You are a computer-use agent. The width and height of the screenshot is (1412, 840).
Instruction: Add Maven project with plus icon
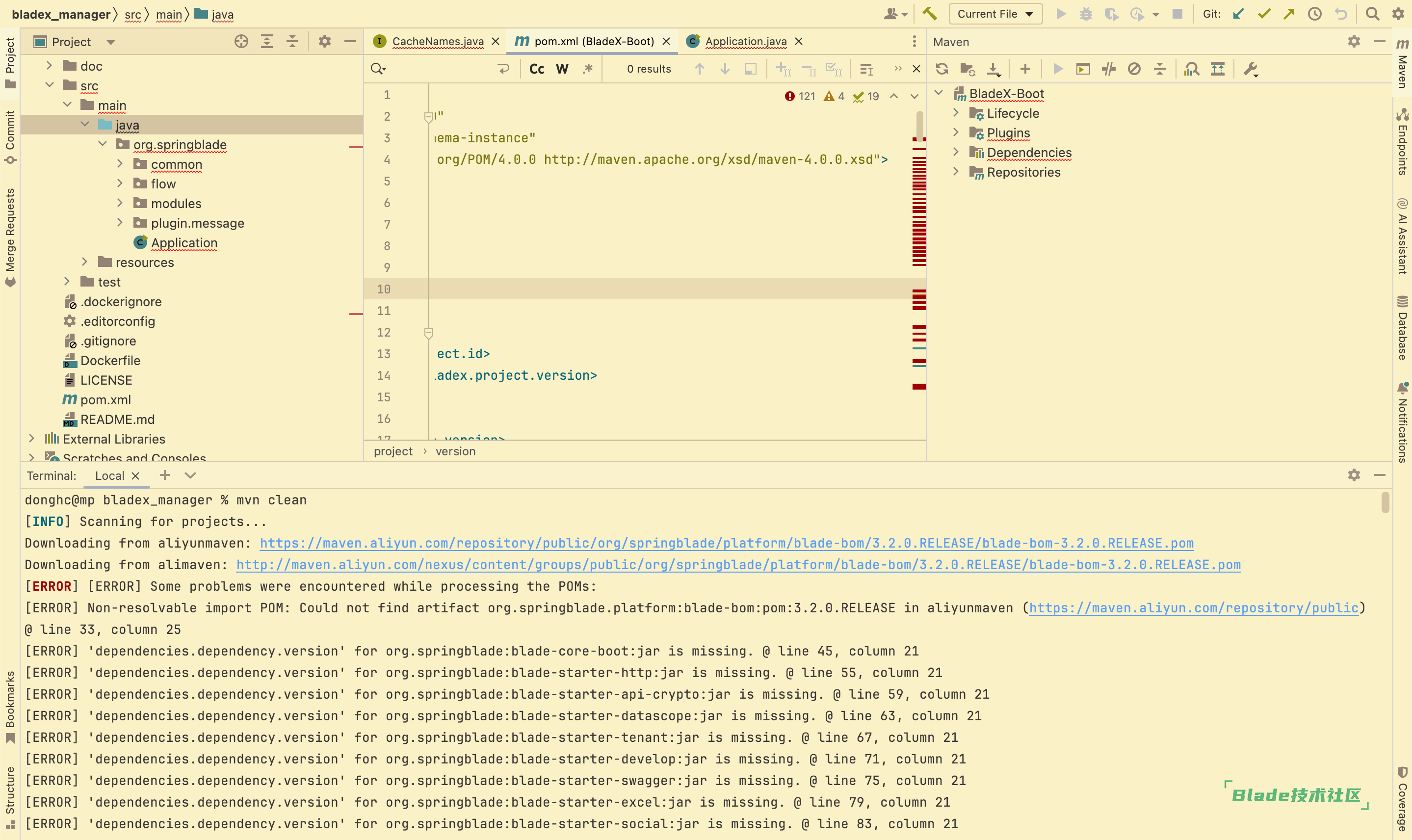tap(1025, 69)
